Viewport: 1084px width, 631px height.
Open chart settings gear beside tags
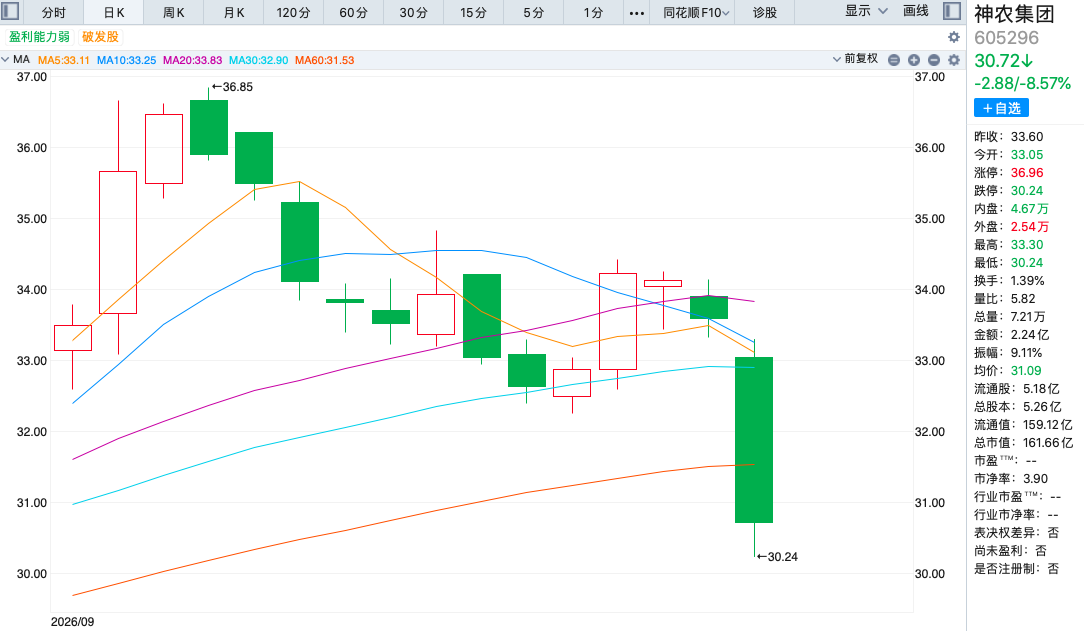point(954,37)
